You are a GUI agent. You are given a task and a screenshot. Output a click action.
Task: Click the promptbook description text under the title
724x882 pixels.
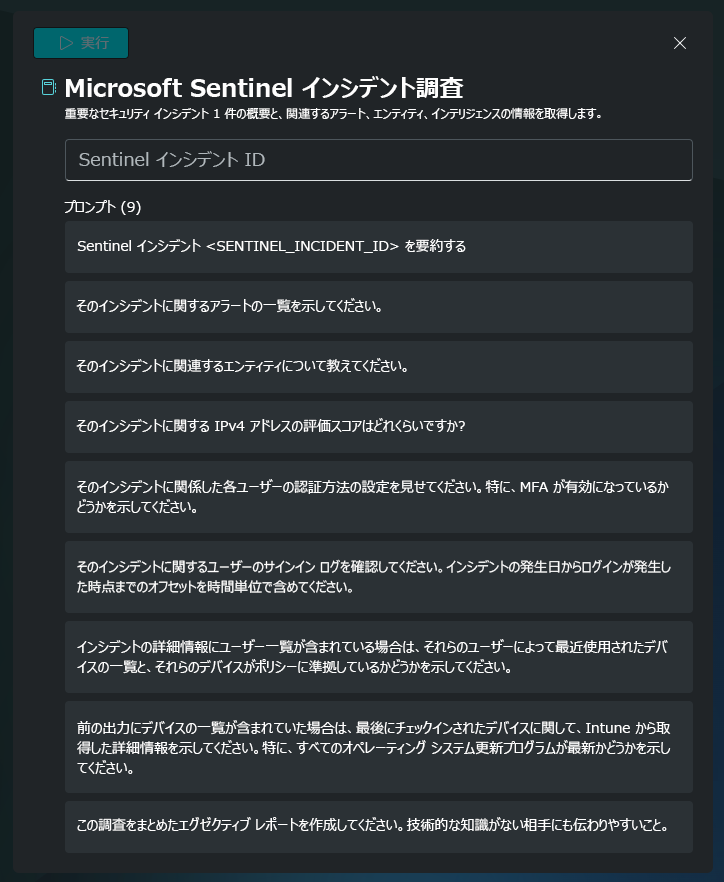click(333, 114)
